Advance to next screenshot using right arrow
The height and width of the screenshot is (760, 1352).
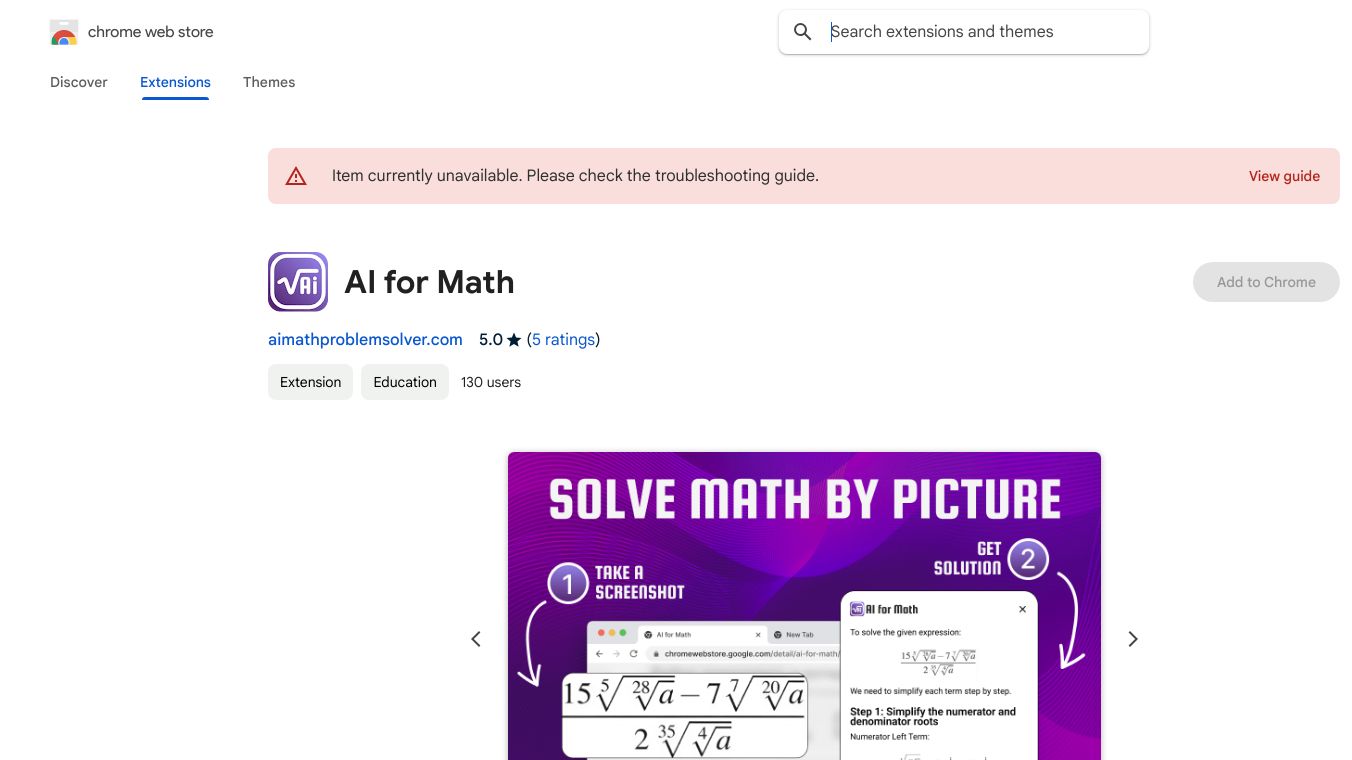[1133, 639]
